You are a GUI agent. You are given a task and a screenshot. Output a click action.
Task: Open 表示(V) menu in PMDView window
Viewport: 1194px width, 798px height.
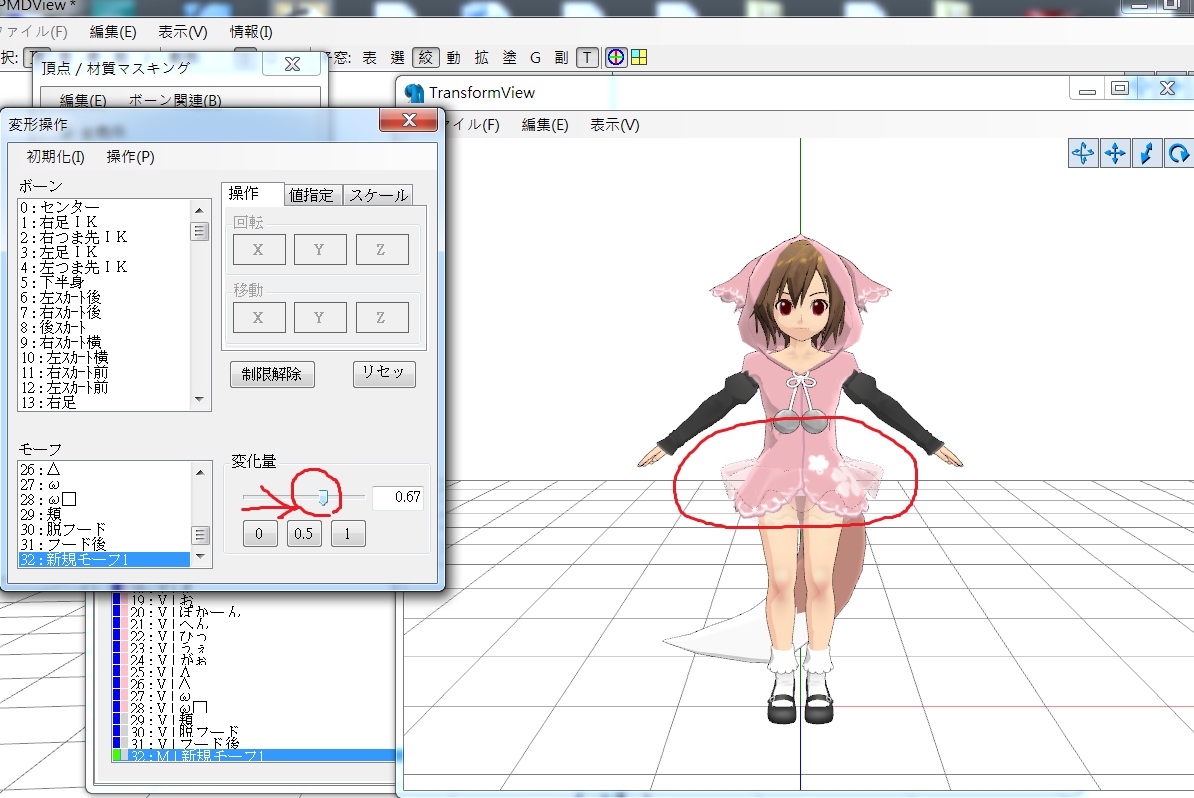(183, 32)
